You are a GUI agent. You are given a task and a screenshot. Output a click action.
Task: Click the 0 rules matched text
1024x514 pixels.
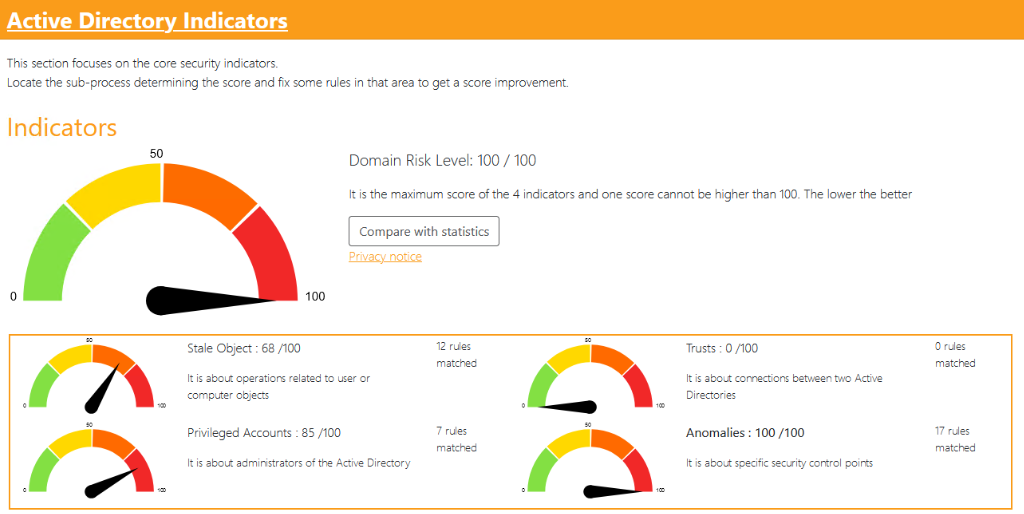coord(955,355)
